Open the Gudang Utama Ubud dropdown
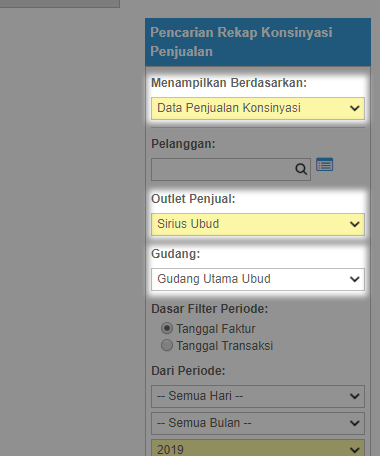 click(258, 279)
